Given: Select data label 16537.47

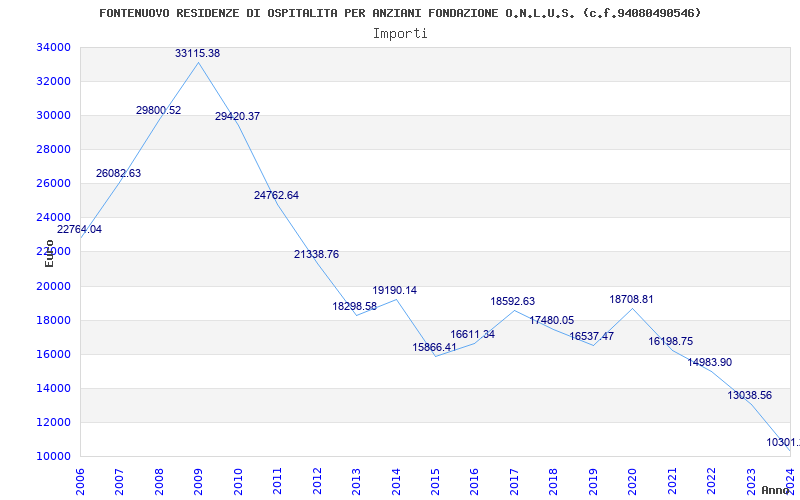Looking at the screenshot, I should 591,336.
